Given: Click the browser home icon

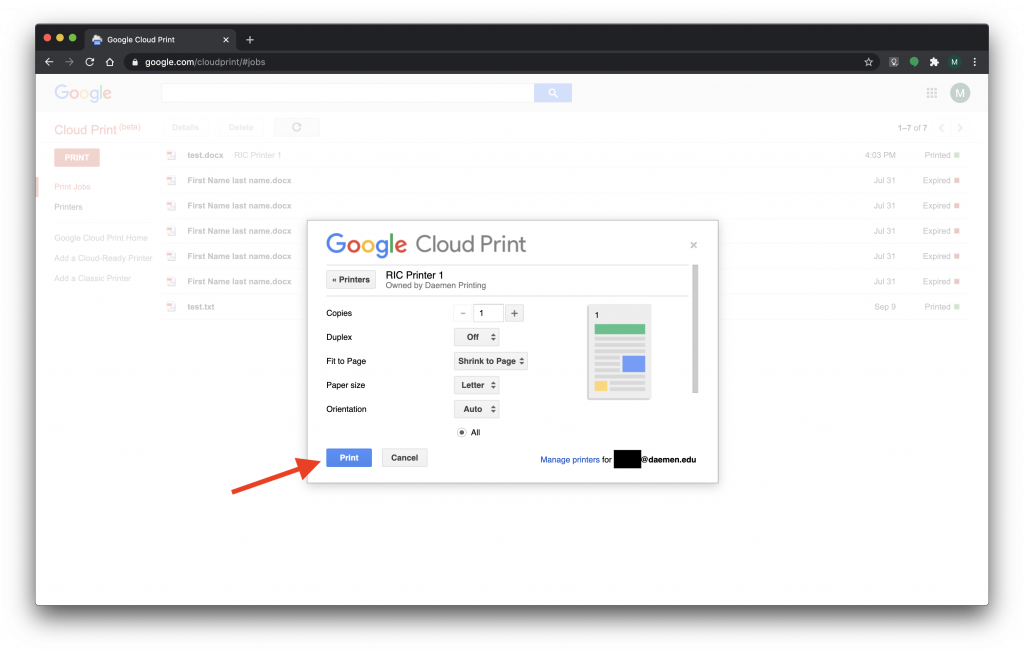Looking at the screenshot, I should (110, 62).
